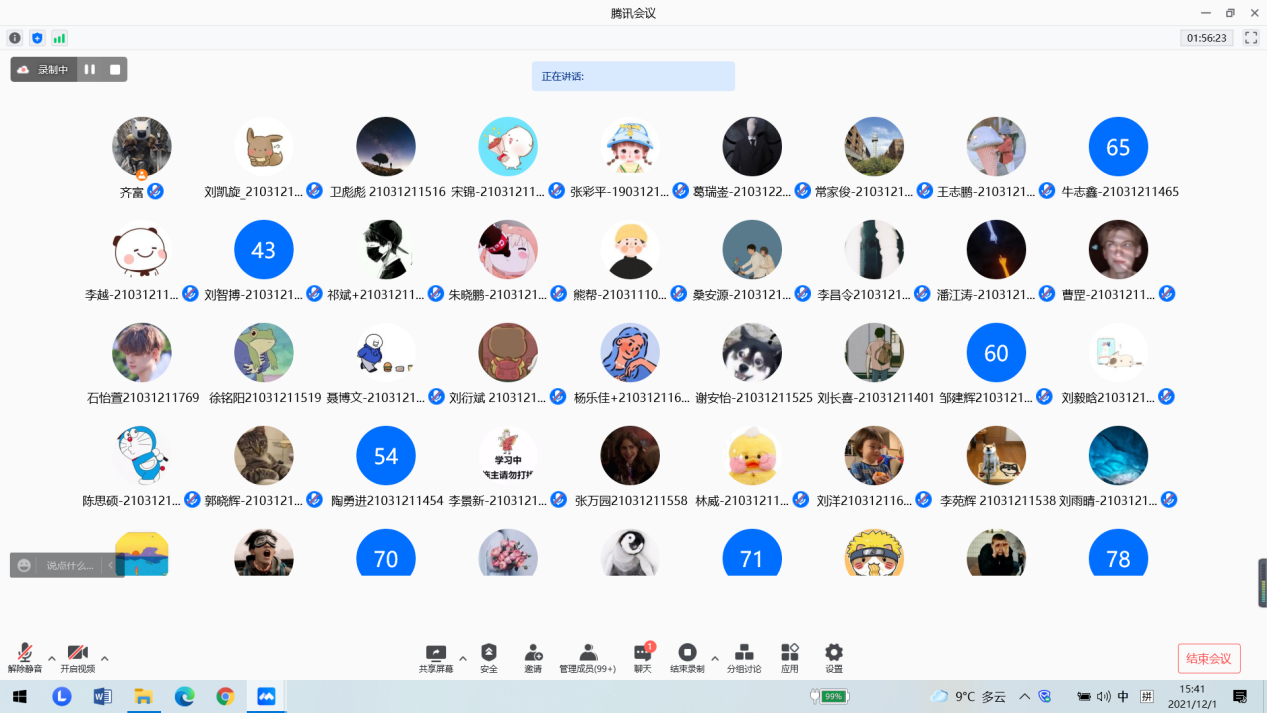Expand share options arrow beside 共享屏幕
1267x713 pixels.
pos(463,659)
